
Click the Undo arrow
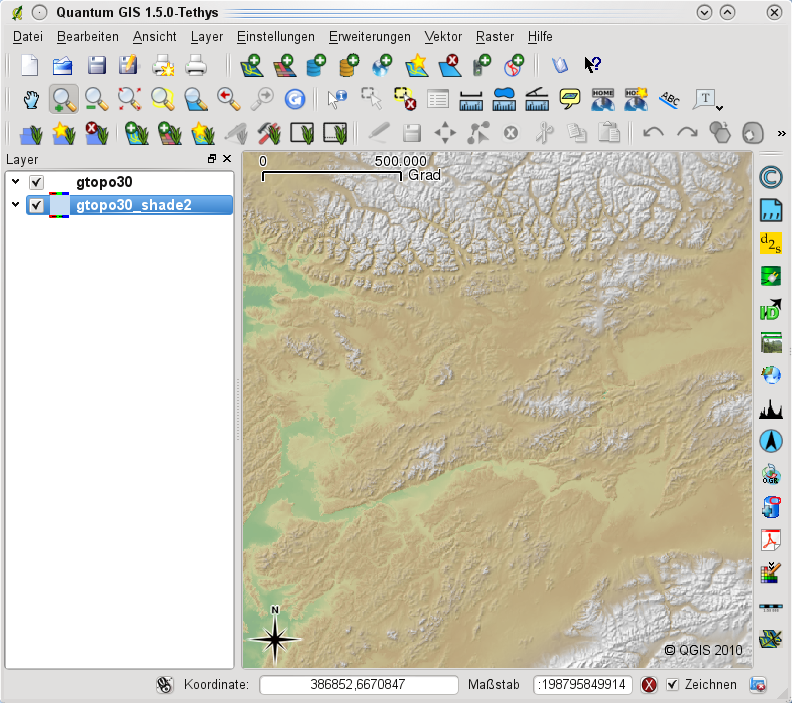coord(654,133)
